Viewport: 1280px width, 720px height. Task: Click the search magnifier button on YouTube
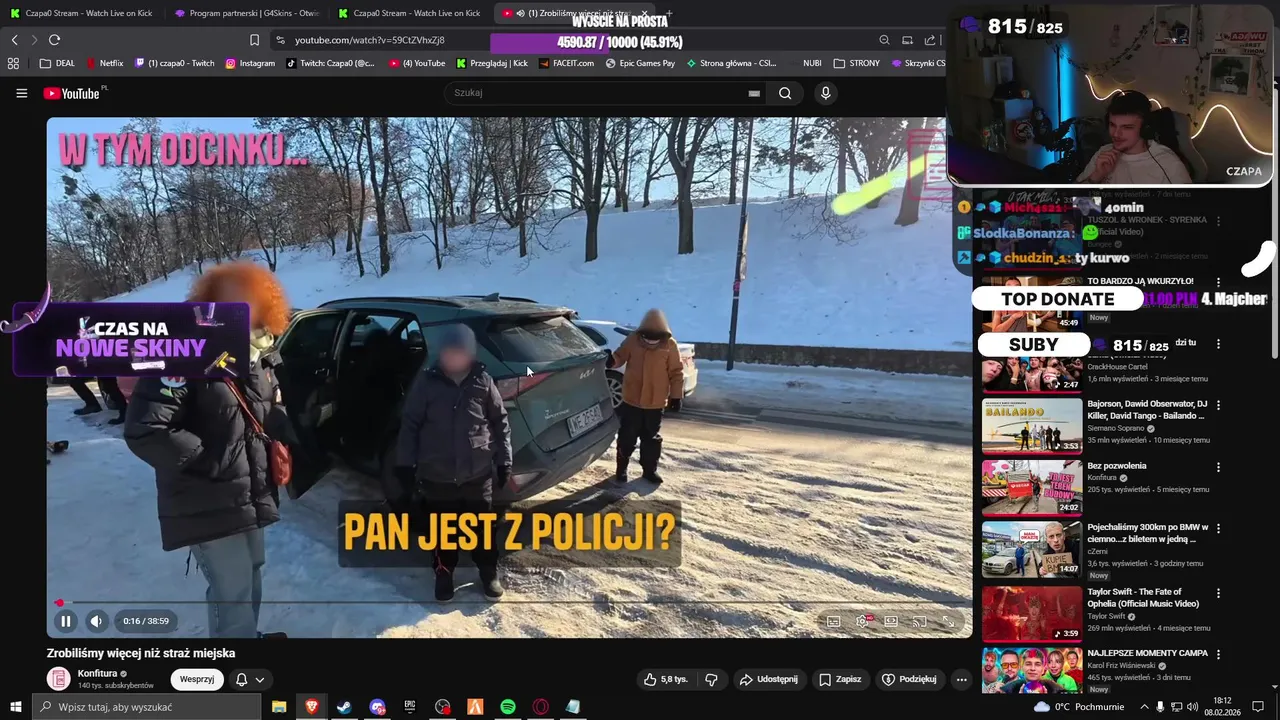[x=785, y=93]
